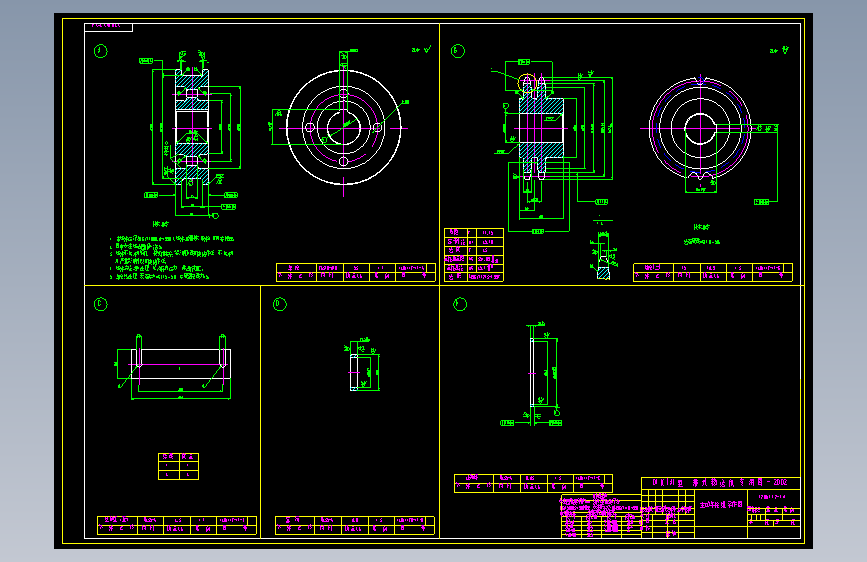Select the circular pulley front view with bolt holes
The image size is (867, 562).
pos(343,128)
